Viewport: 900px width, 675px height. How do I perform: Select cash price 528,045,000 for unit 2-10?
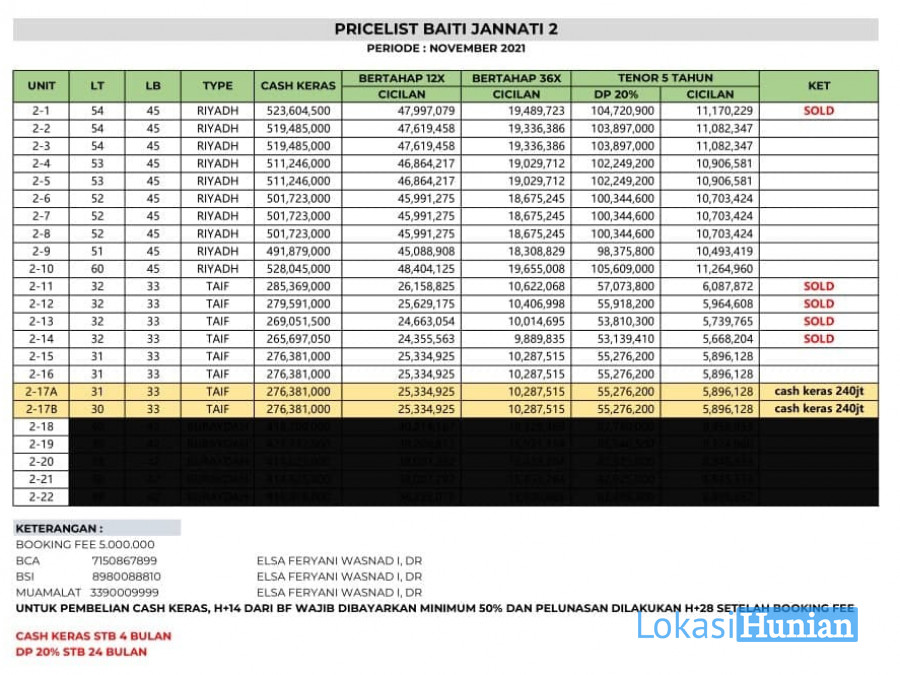coord(298,269)
